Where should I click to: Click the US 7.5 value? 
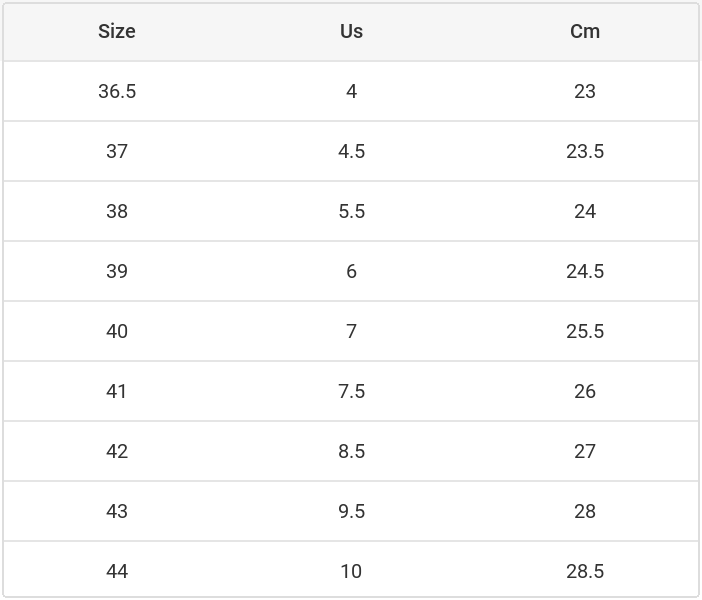pos(351,391)
